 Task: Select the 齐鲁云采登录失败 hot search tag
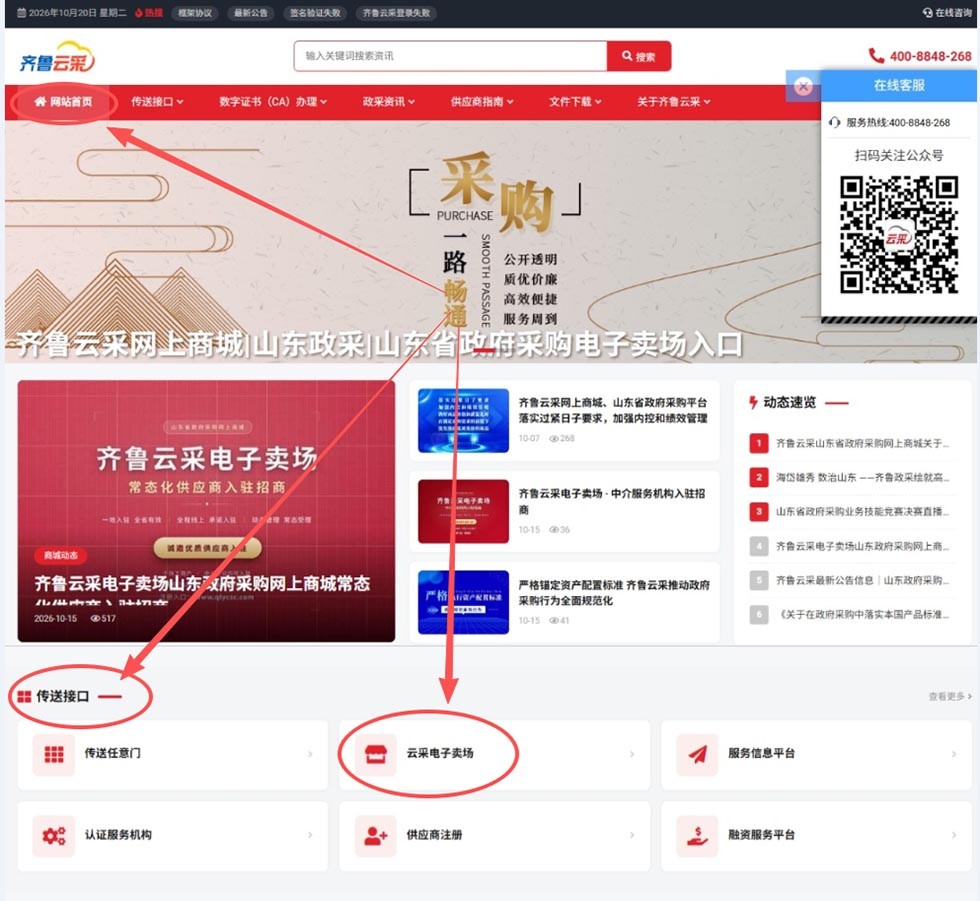point(396,12)
